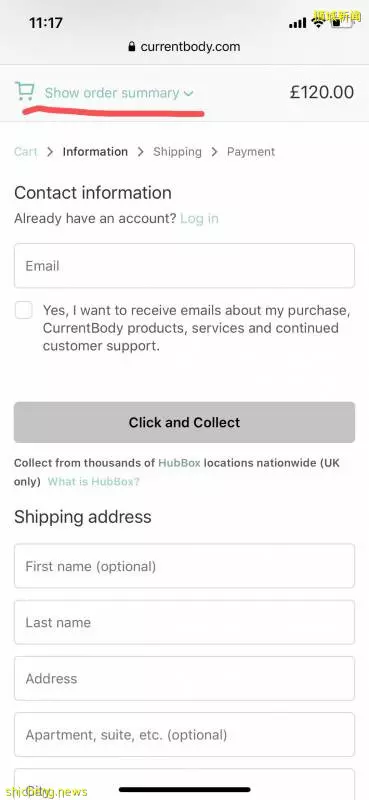Screen dimensions: 369x800
Task: Expand Show order summary
Action: click(x=112, y=93)
